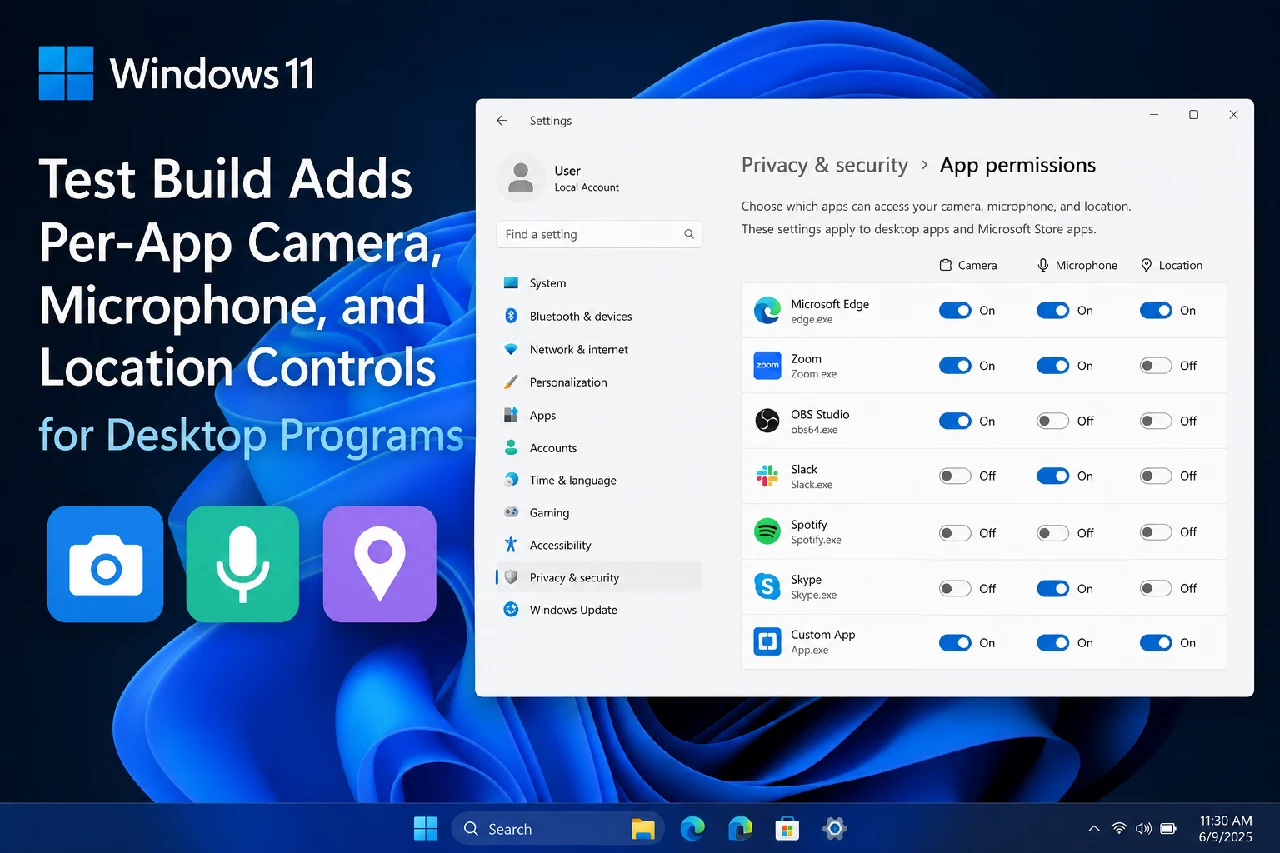Click the Spotify app icon

tap(767, 532)
